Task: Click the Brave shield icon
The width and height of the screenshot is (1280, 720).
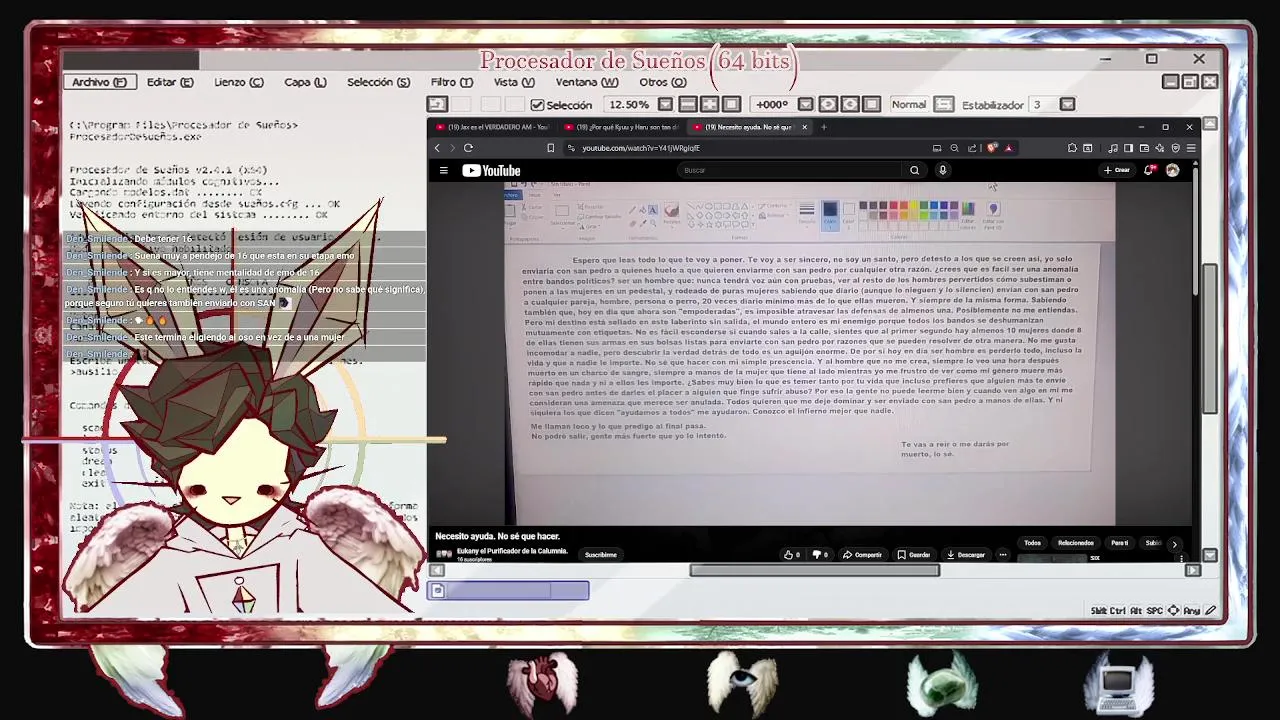Action: point(992,148)
